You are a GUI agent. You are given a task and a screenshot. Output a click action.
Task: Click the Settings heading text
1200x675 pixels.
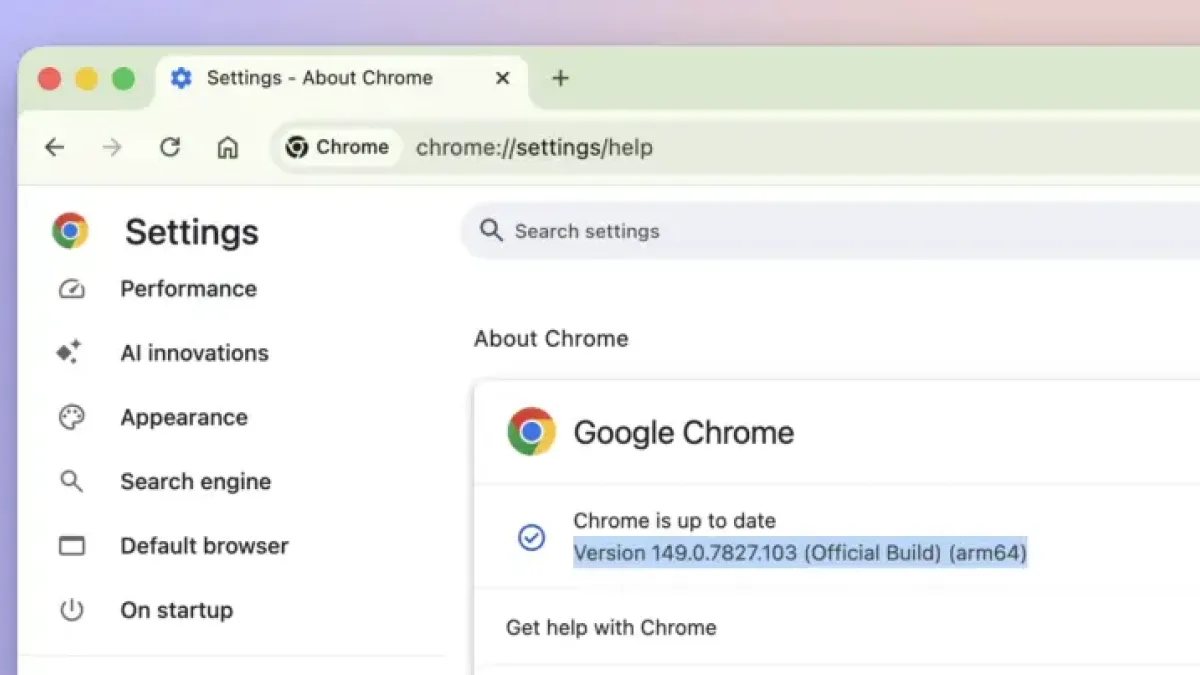click(191, 232)
